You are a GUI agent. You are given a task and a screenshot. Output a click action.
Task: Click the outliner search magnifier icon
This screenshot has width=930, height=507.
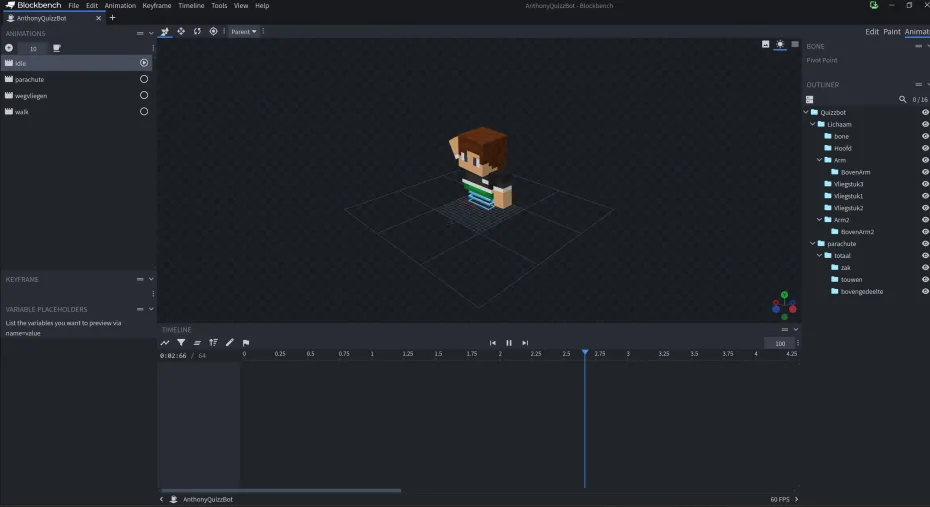[903, 100]
